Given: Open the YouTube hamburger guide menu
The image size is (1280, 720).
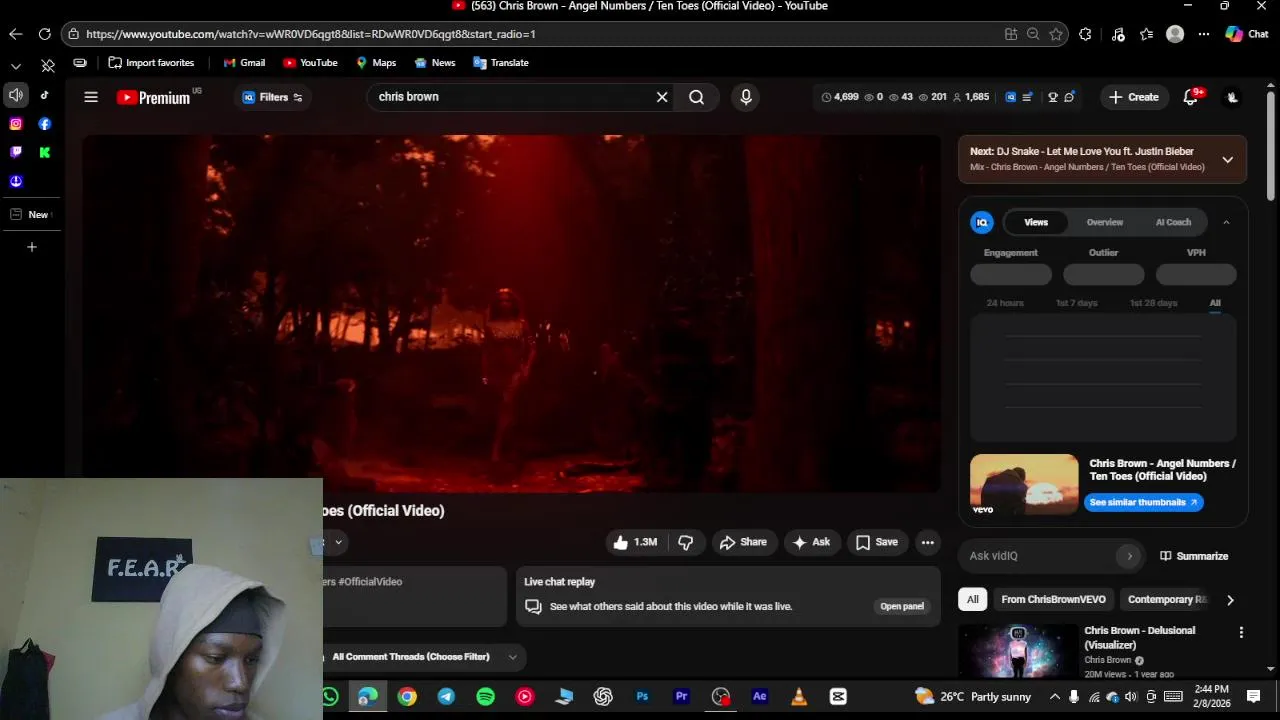Looking at the screenshot, I should pos(91,97).
